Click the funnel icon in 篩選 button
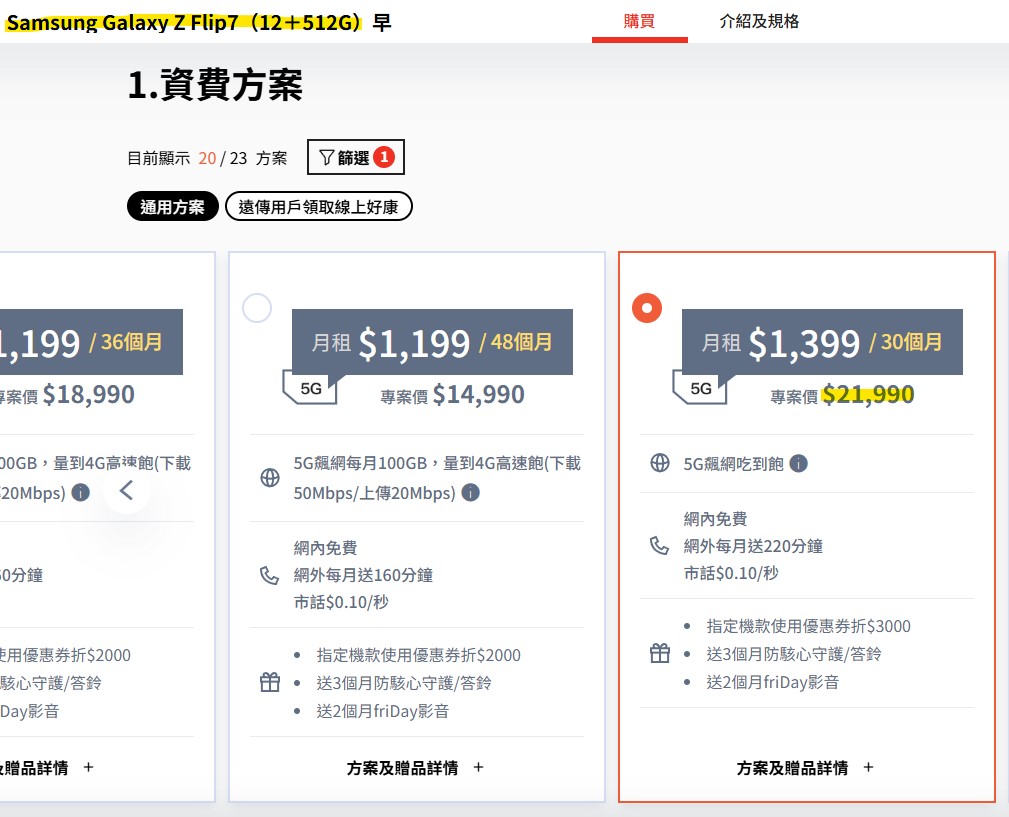The image size is (1009, 817). [327, 158]
